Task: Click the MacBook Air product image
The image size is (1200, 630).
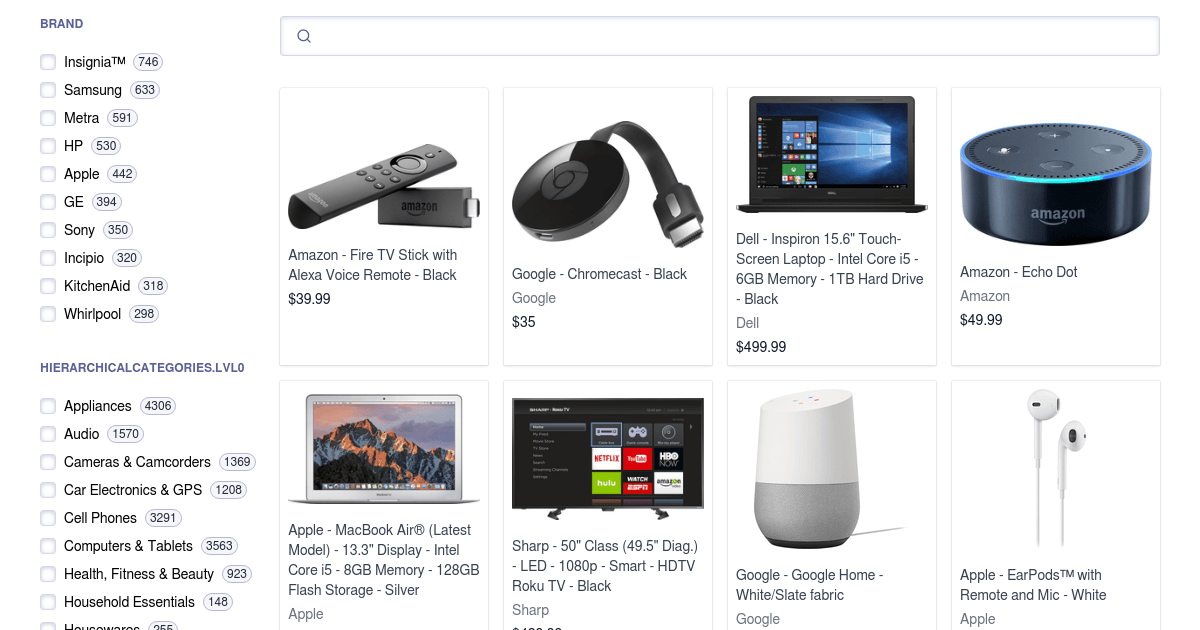Action: click(x=384, y=449)
